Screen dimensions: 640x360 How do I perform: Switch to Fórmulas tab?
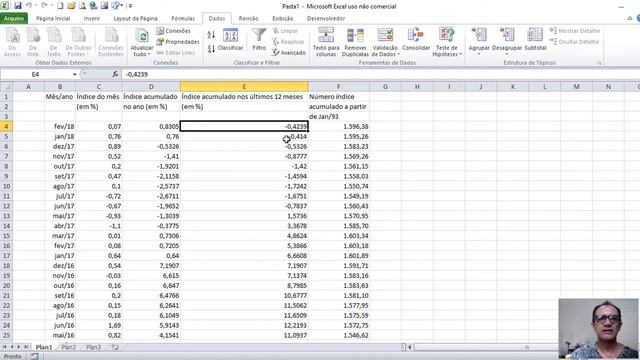point(183,18)
